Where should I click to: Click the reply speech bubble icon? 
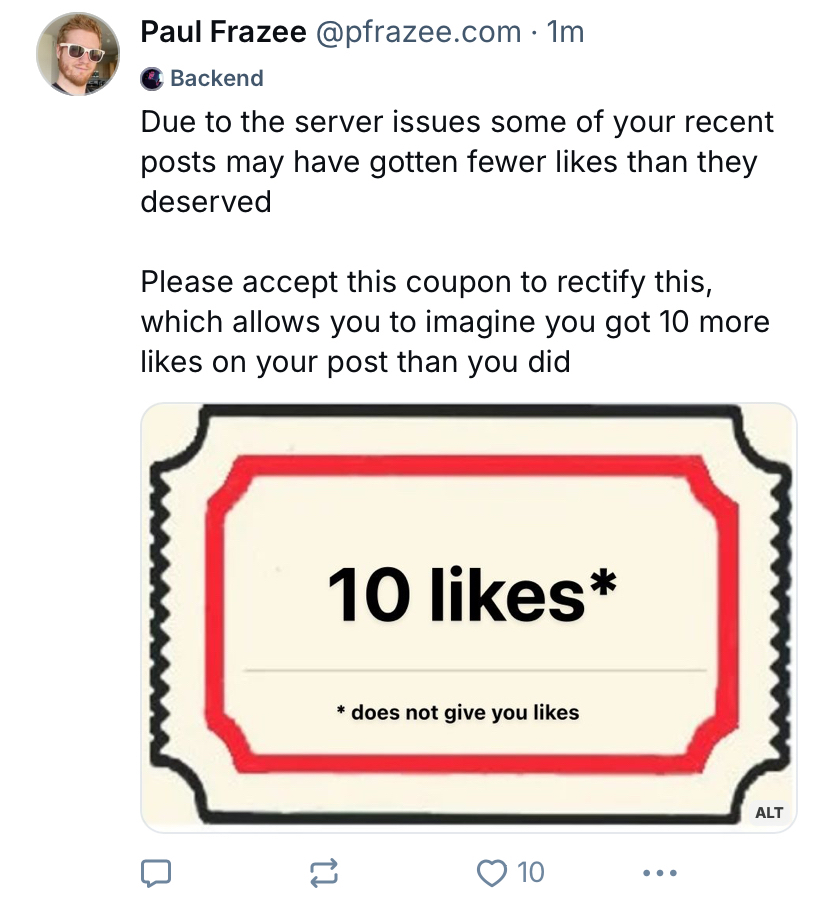pyautogui.click(x=155, y=873)
